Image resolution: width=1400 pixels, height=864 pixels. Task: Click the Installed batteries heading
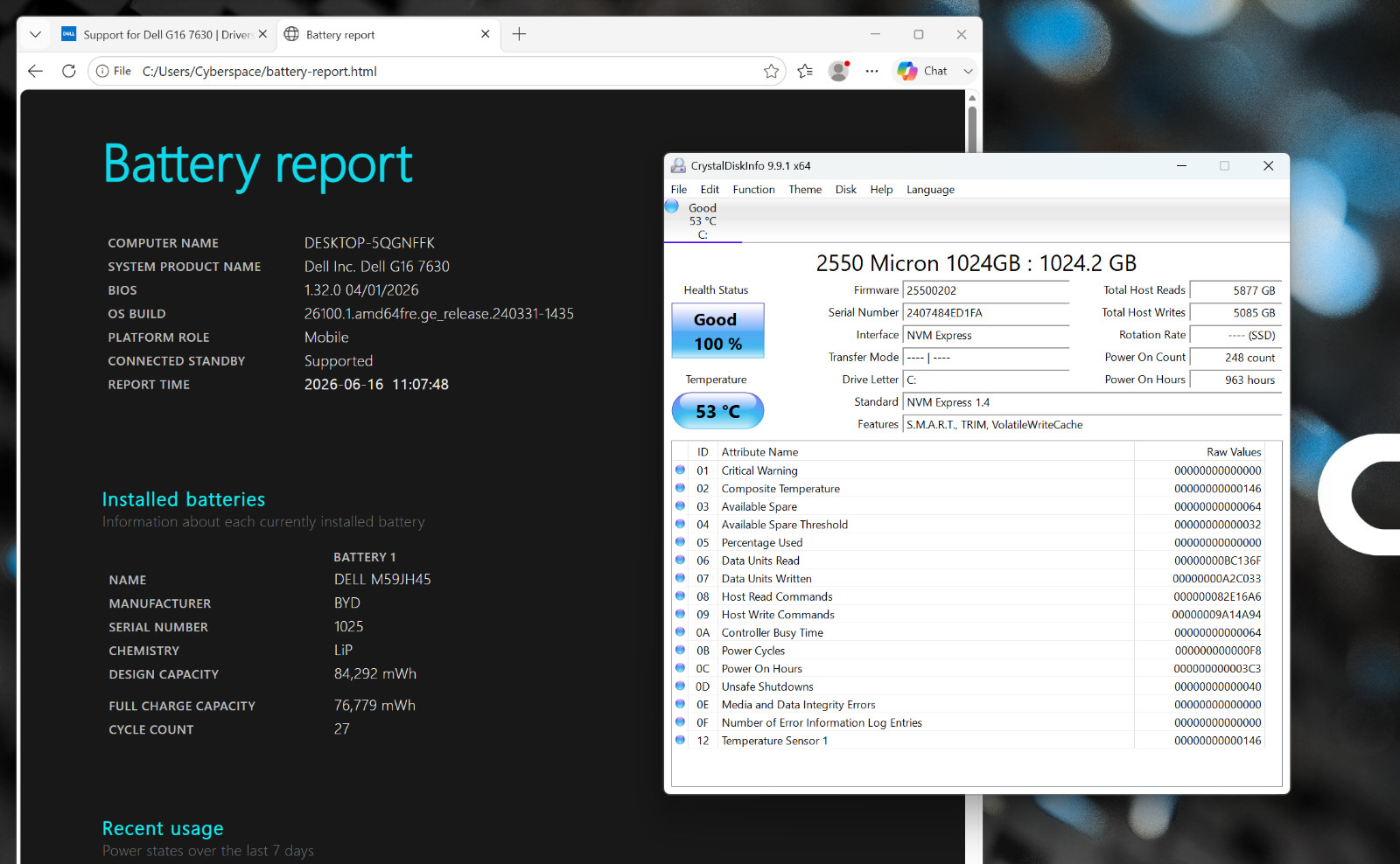coord(184,499)
